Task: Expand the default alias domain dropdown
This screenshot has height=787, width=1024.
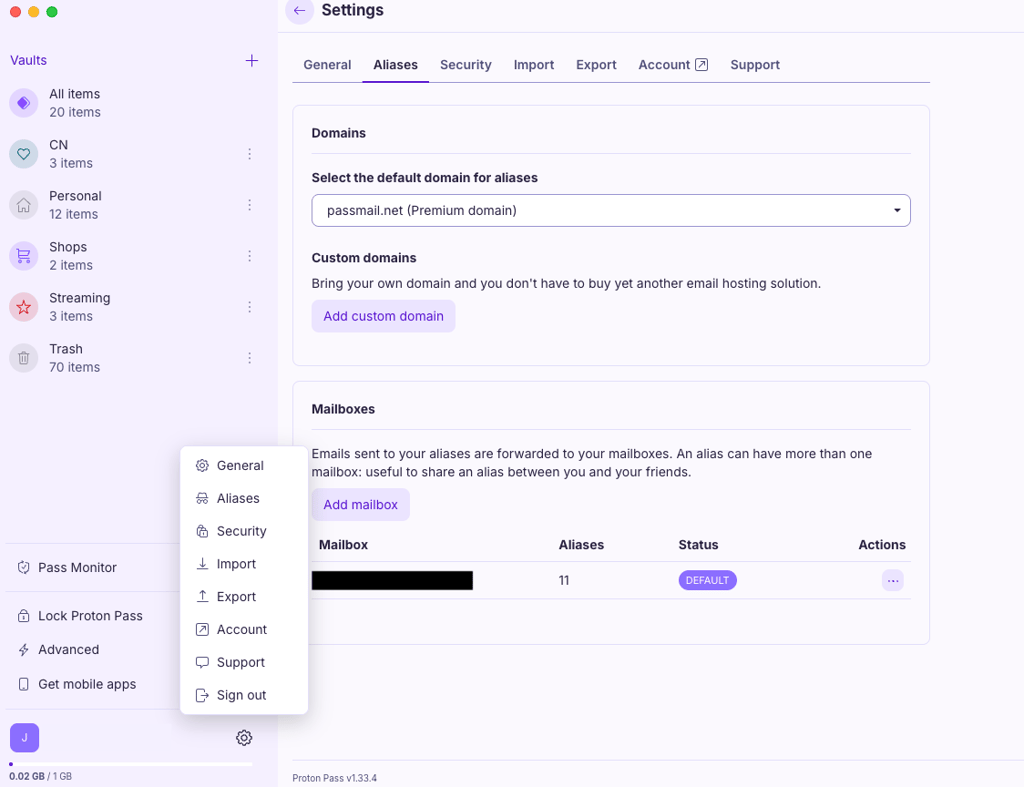Action: pos(611,210)
